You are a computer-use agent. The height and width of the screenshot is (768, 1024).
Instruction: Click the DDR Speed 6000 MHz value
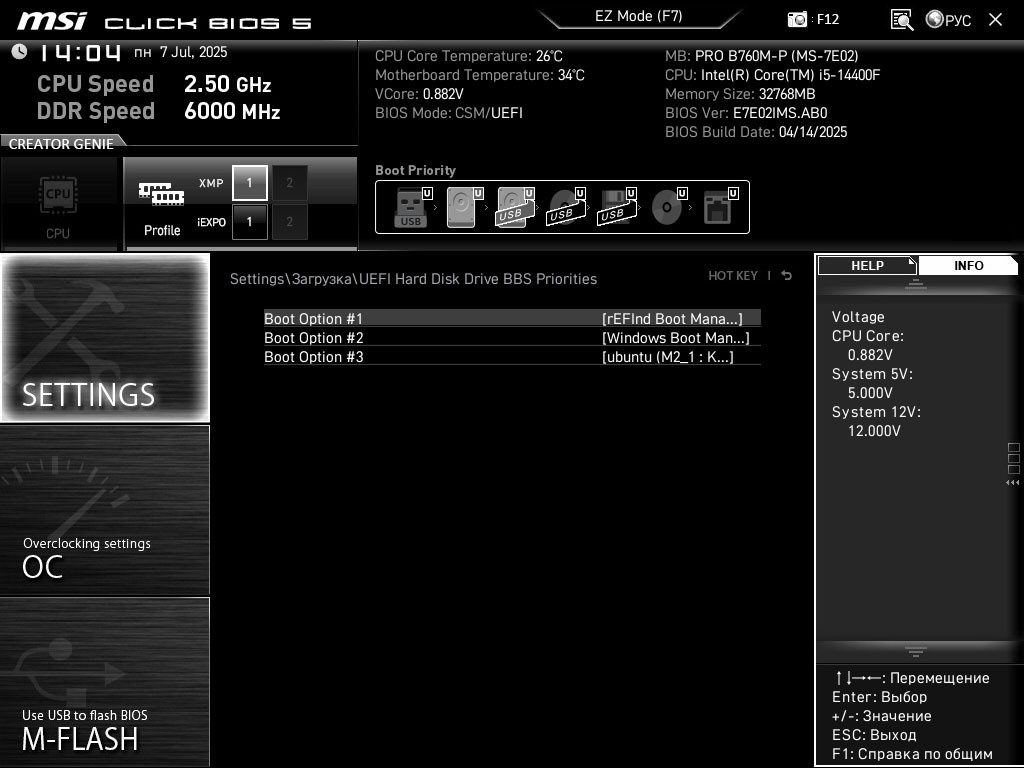pos(232,111)
